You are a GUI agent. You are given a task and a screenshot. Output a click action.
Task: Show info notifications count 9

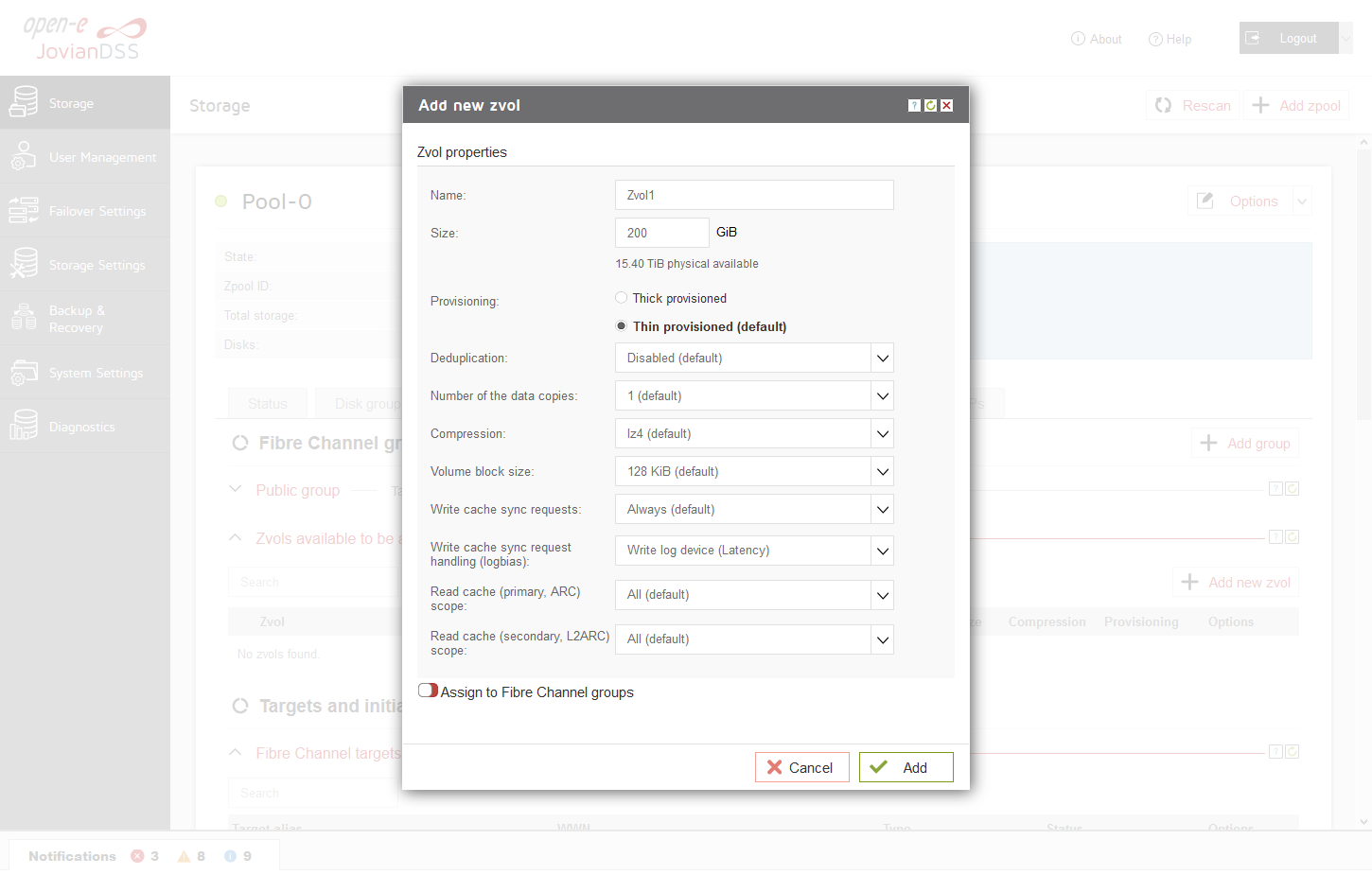237,856
